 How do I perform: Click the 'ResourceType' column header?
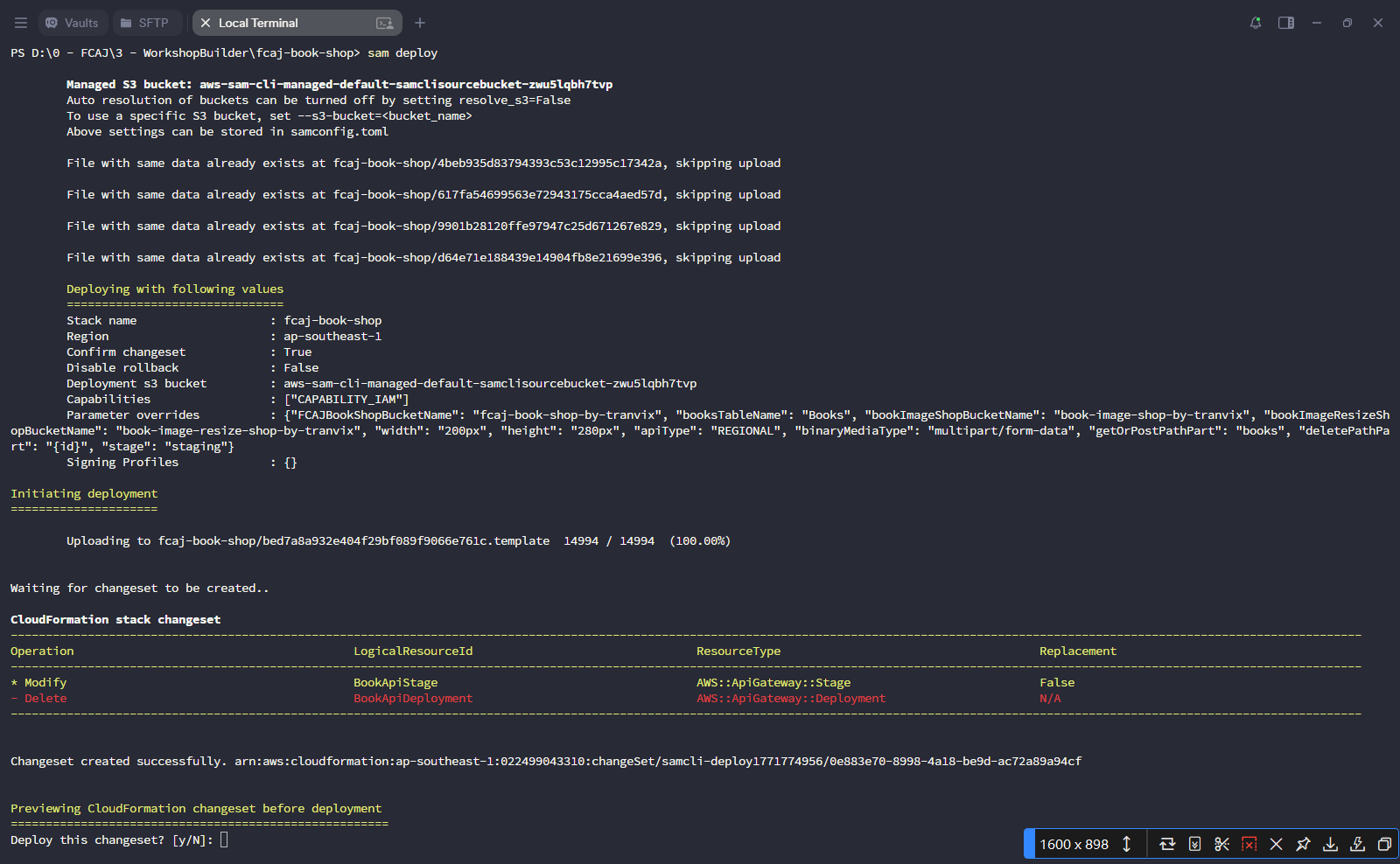click(x=738, y=651)
